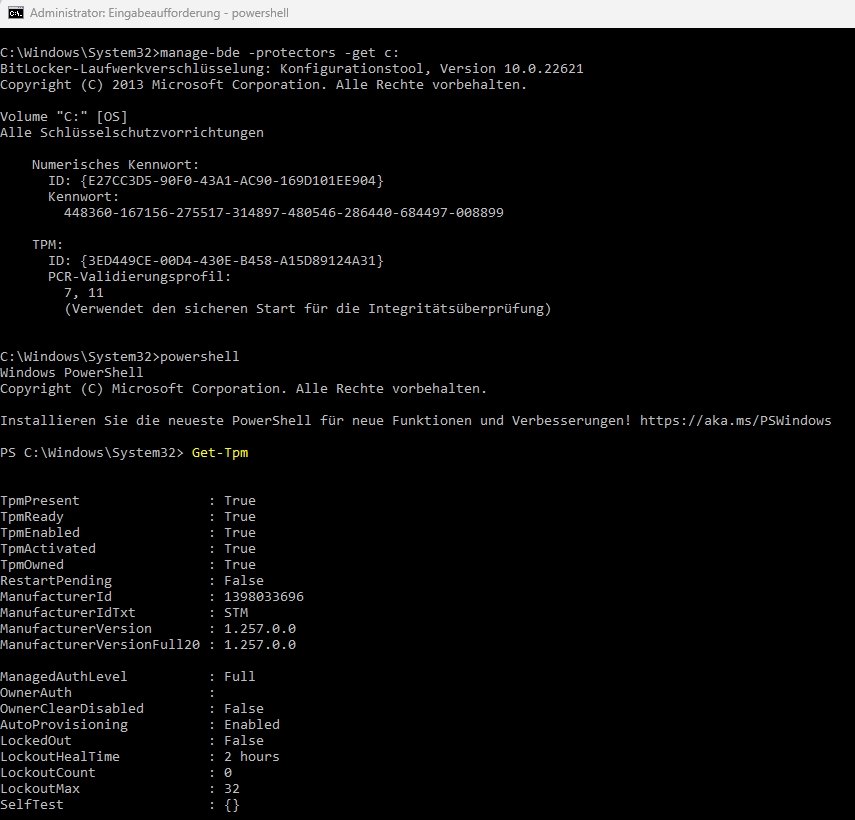Click the RestartPending False line
Viewport: 855px width, 820px height.
131,581
